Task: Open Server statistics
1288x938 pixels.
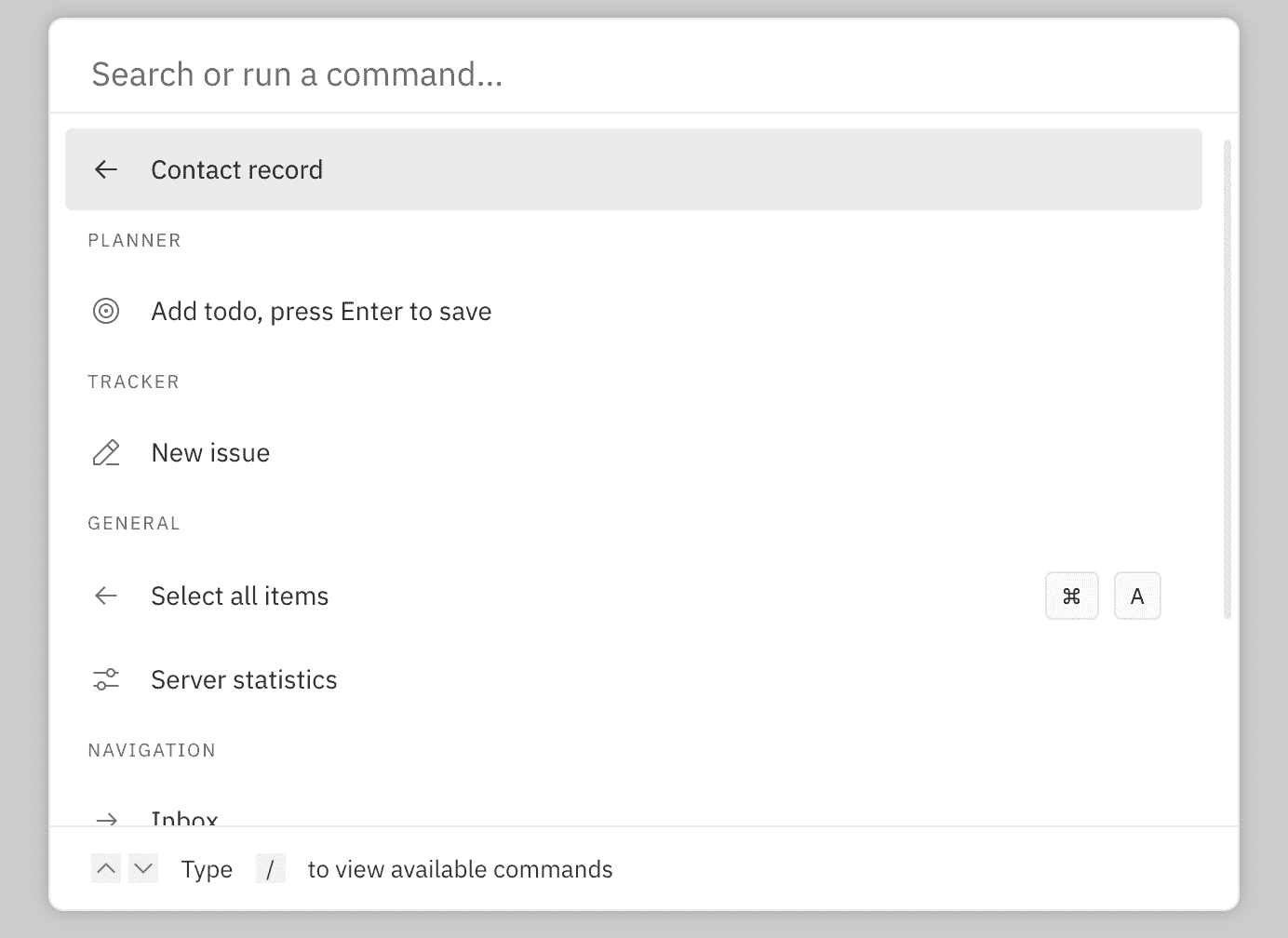Action: 244,679
